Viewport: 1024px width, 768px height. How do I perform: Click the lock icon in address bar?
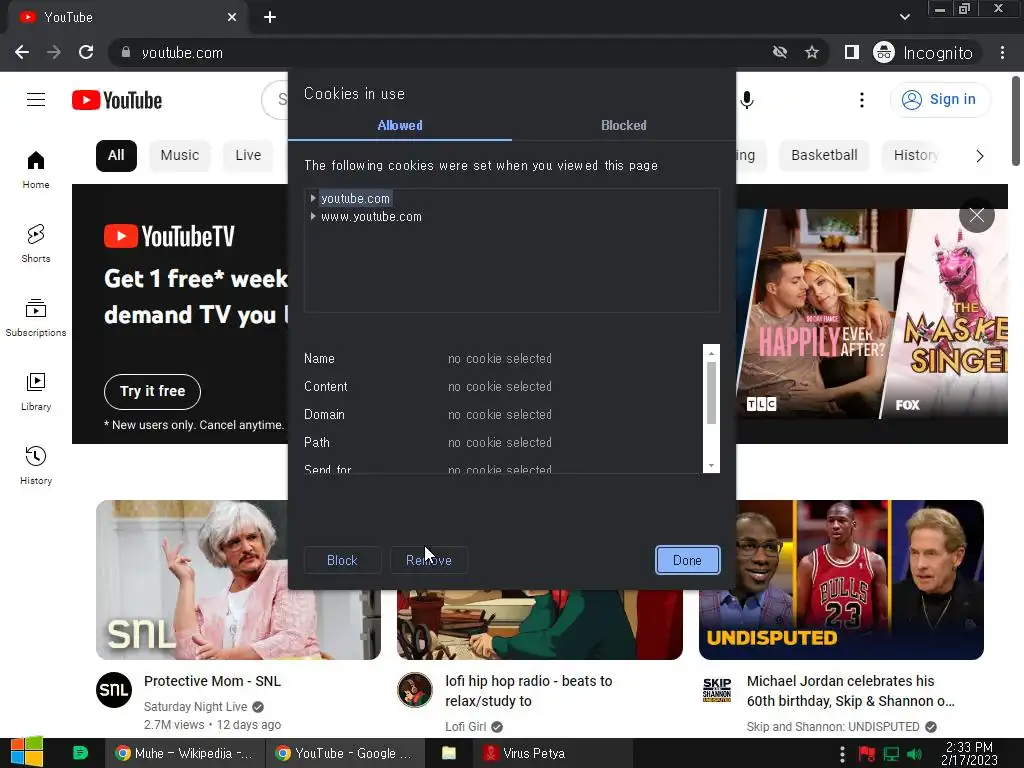point(126,52)
